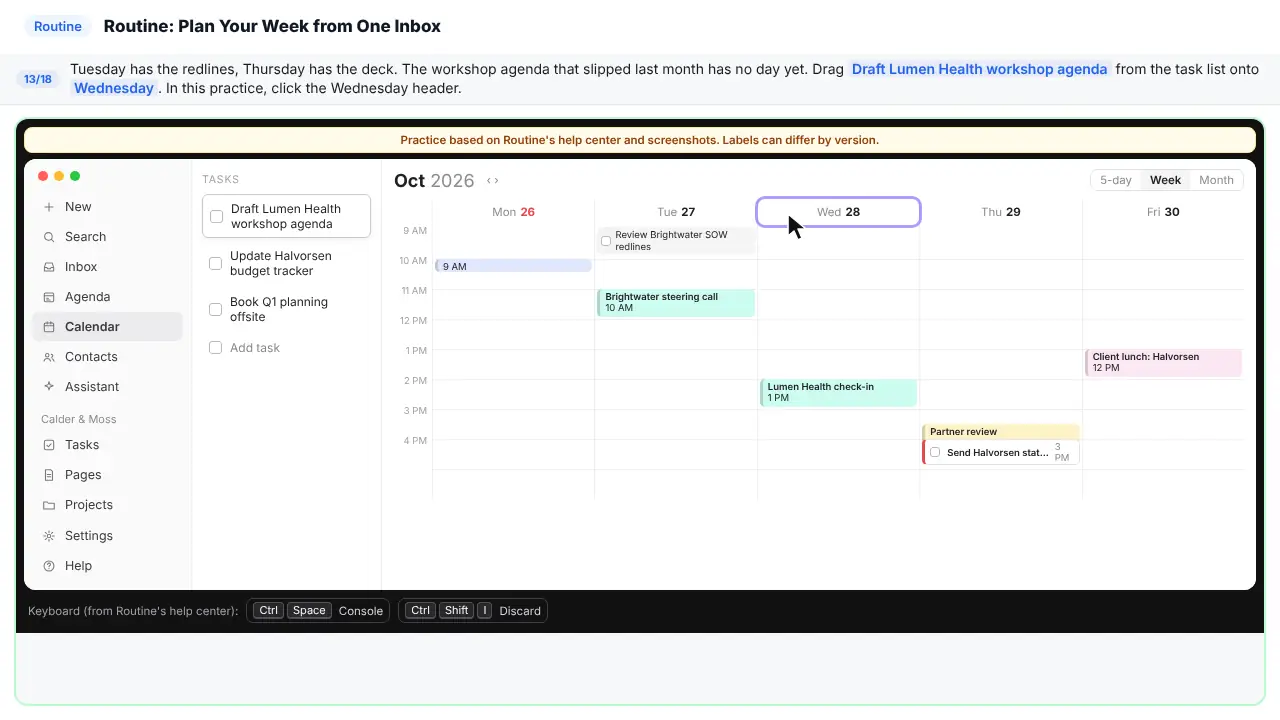Open the Lumen Health check-in event

click(838, 393)
